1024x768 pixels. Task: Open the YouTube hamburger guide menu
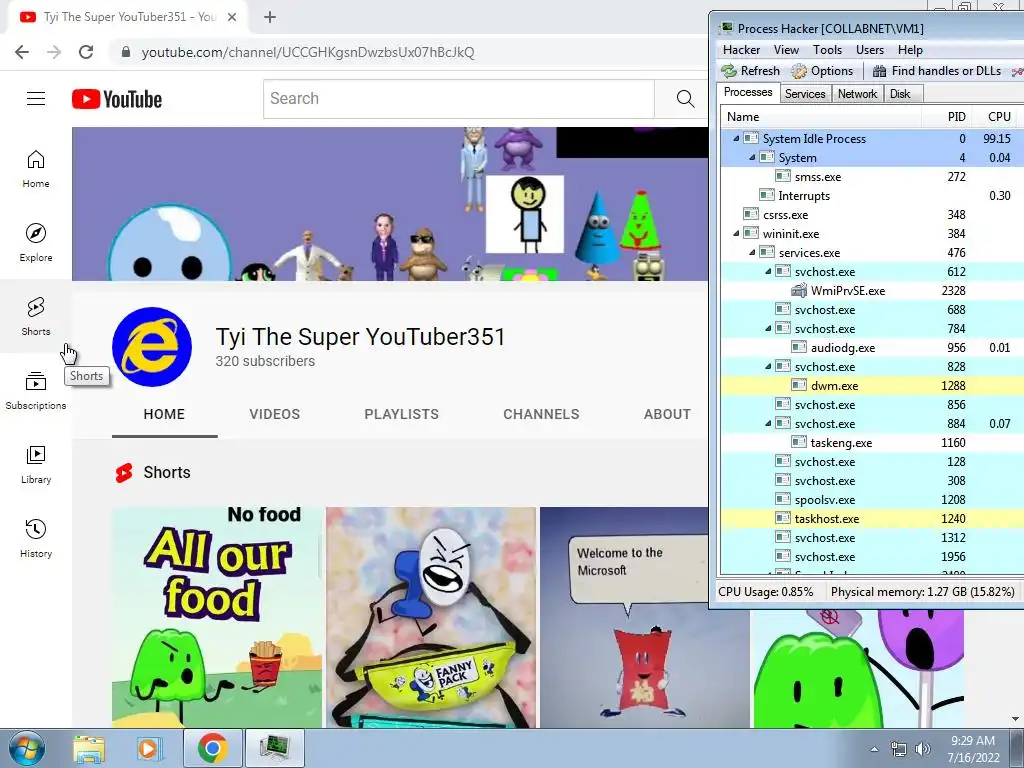[x=36, y=99]
